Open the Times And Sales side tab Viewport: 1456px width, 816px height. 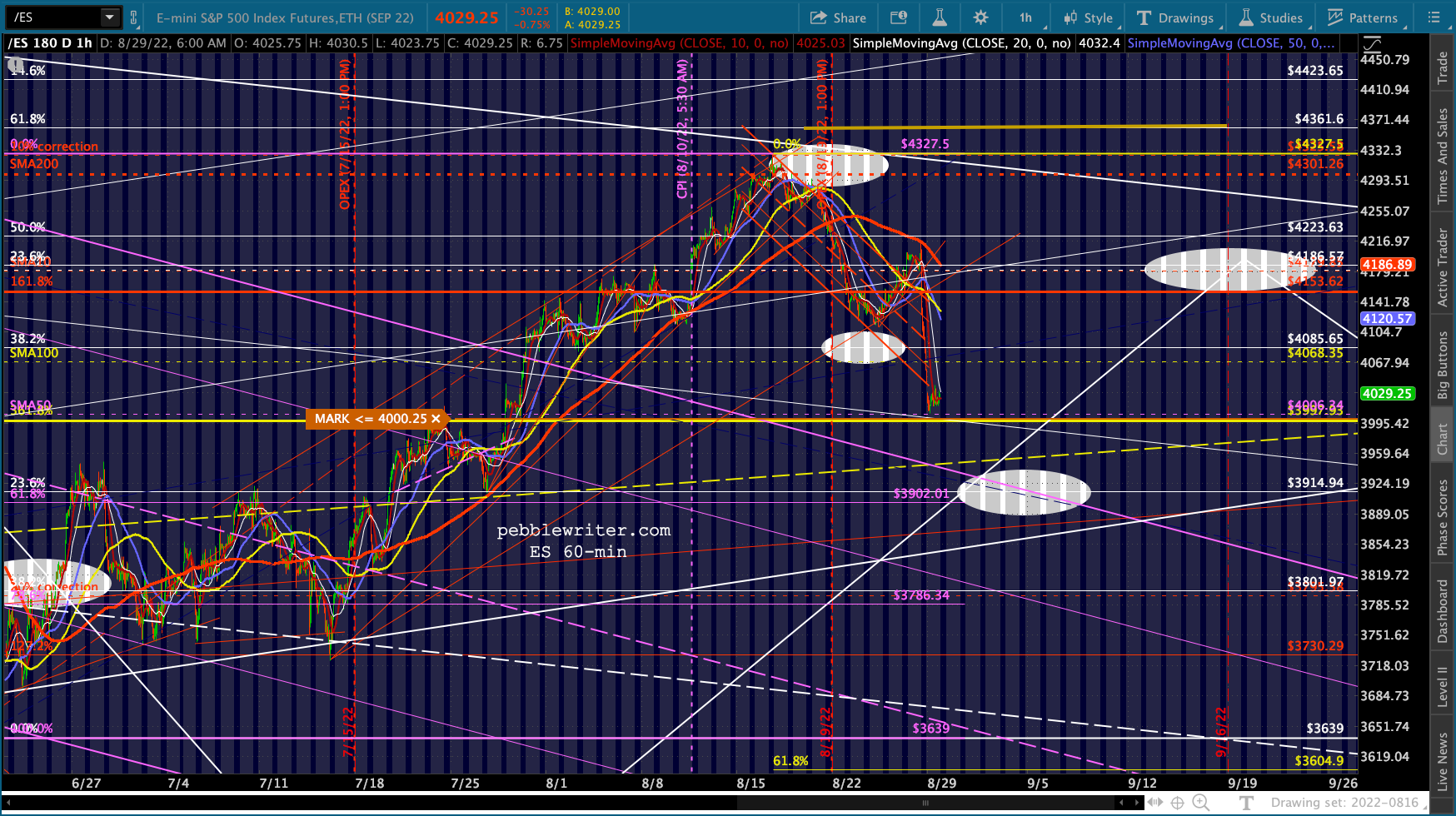click(x=1443, y=157)
